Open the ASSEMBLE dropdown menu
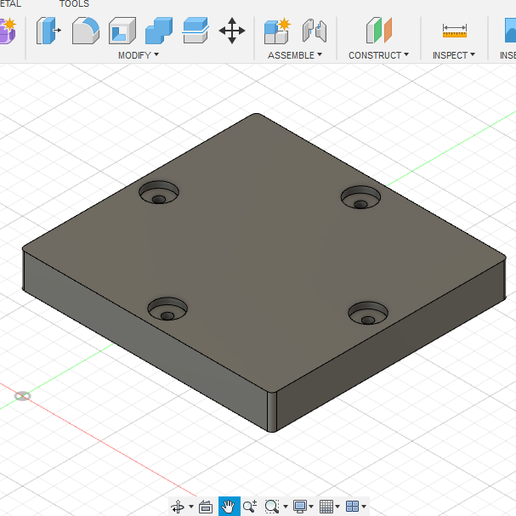The height and width of the screenshot is (516, 516). point(295,55)
